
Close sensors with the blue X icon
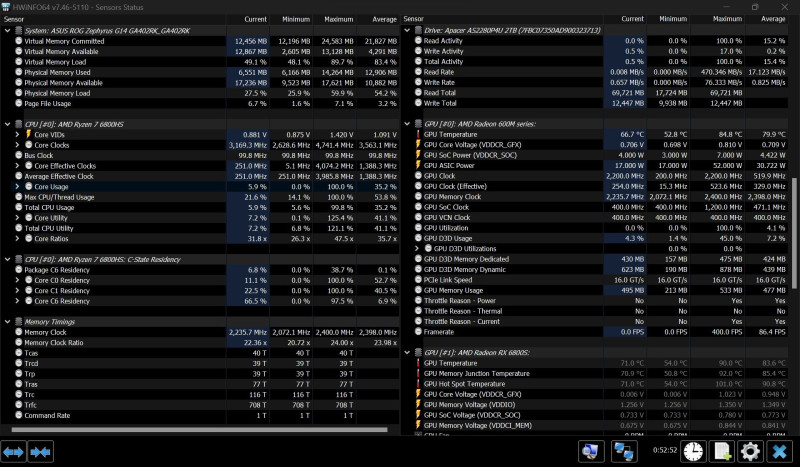(780, 452)
